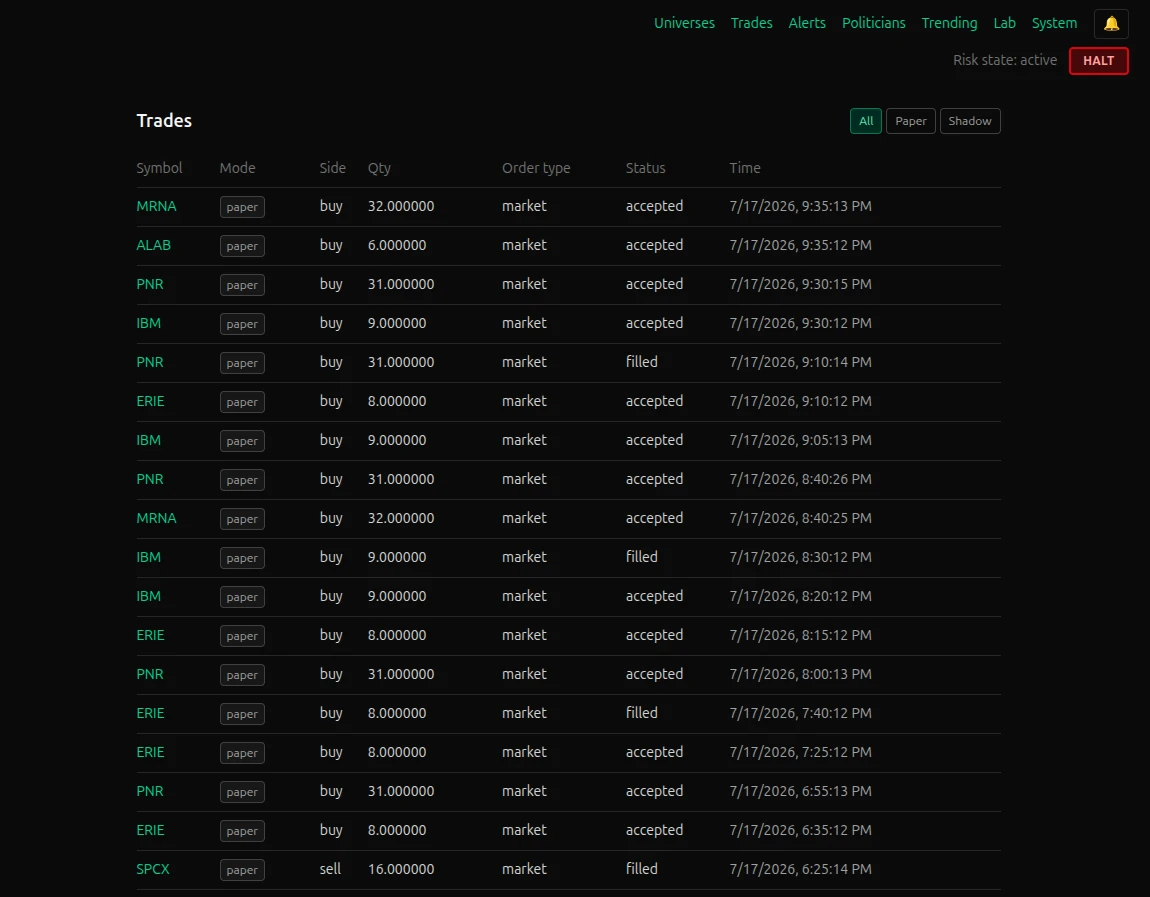Select the Shadow filter tab

[x=970, y=121]
